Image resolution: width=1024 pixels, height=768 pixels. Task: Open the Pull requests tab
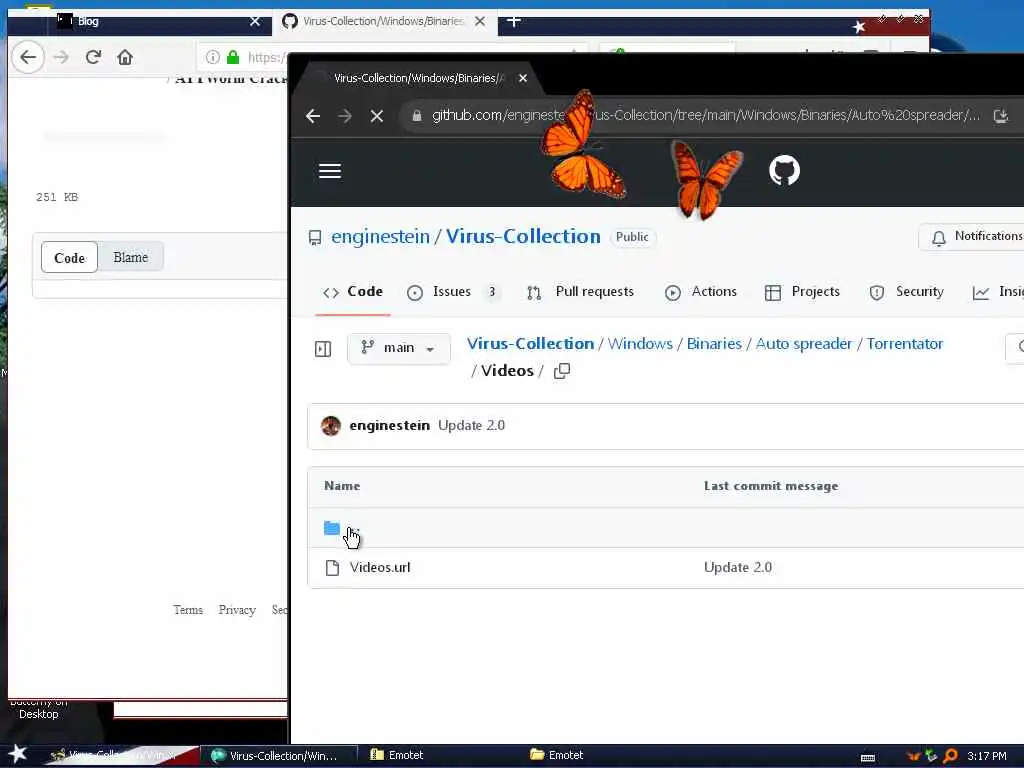[581, 292]
